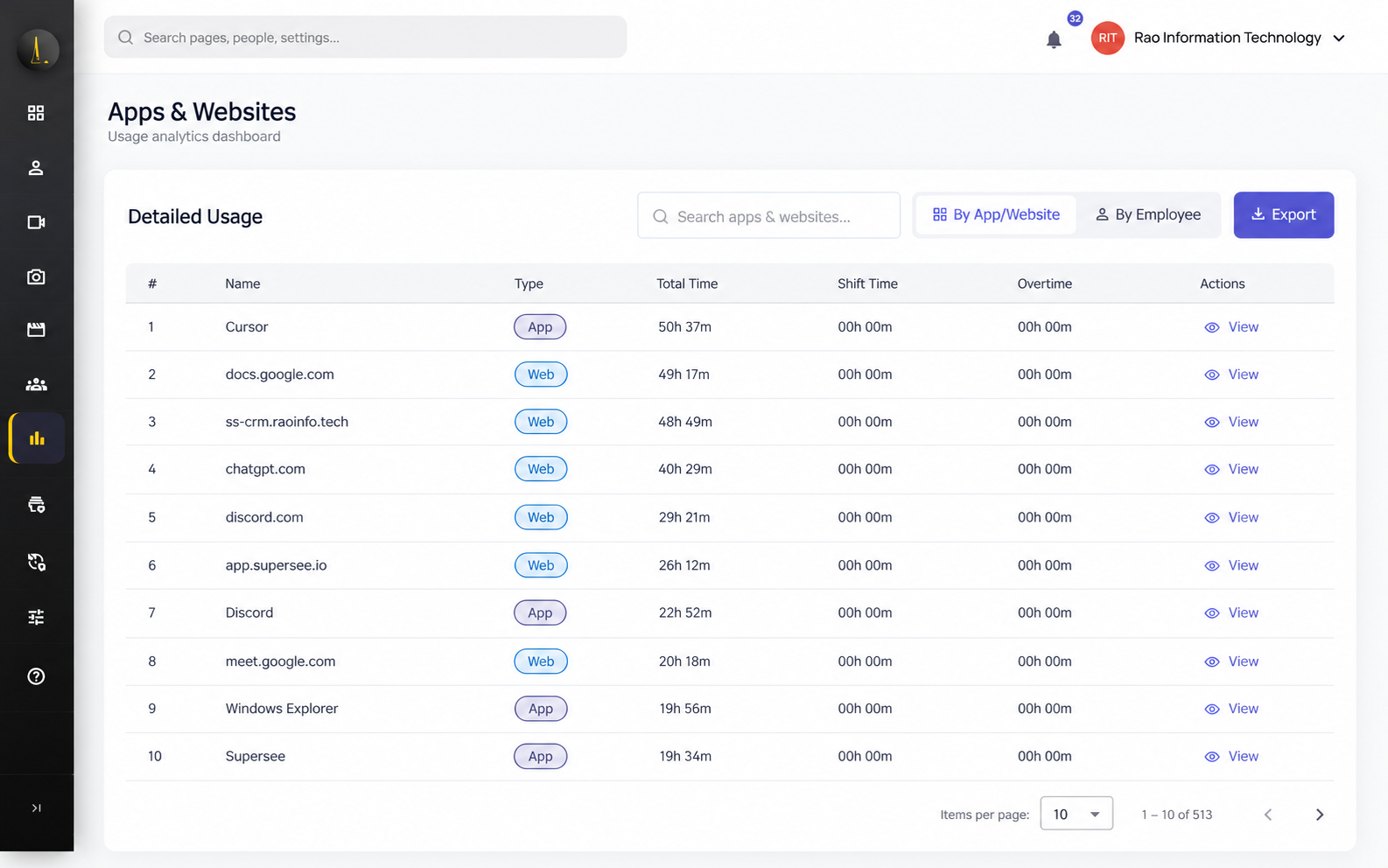
Task: Switch to the By Employee tab
Action: coord(1148,214)
